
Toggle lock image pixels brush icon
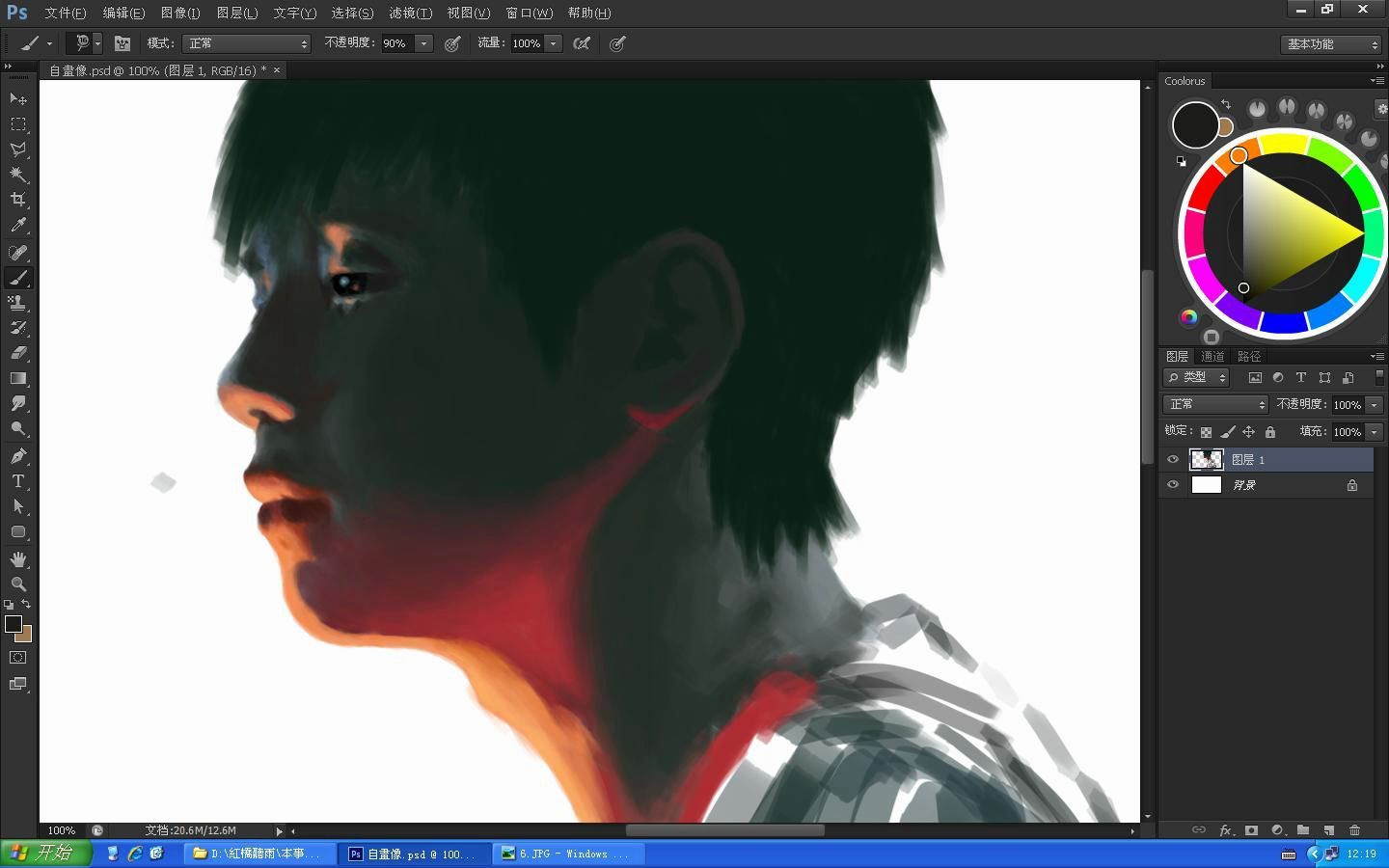(x=1227, y=432)
